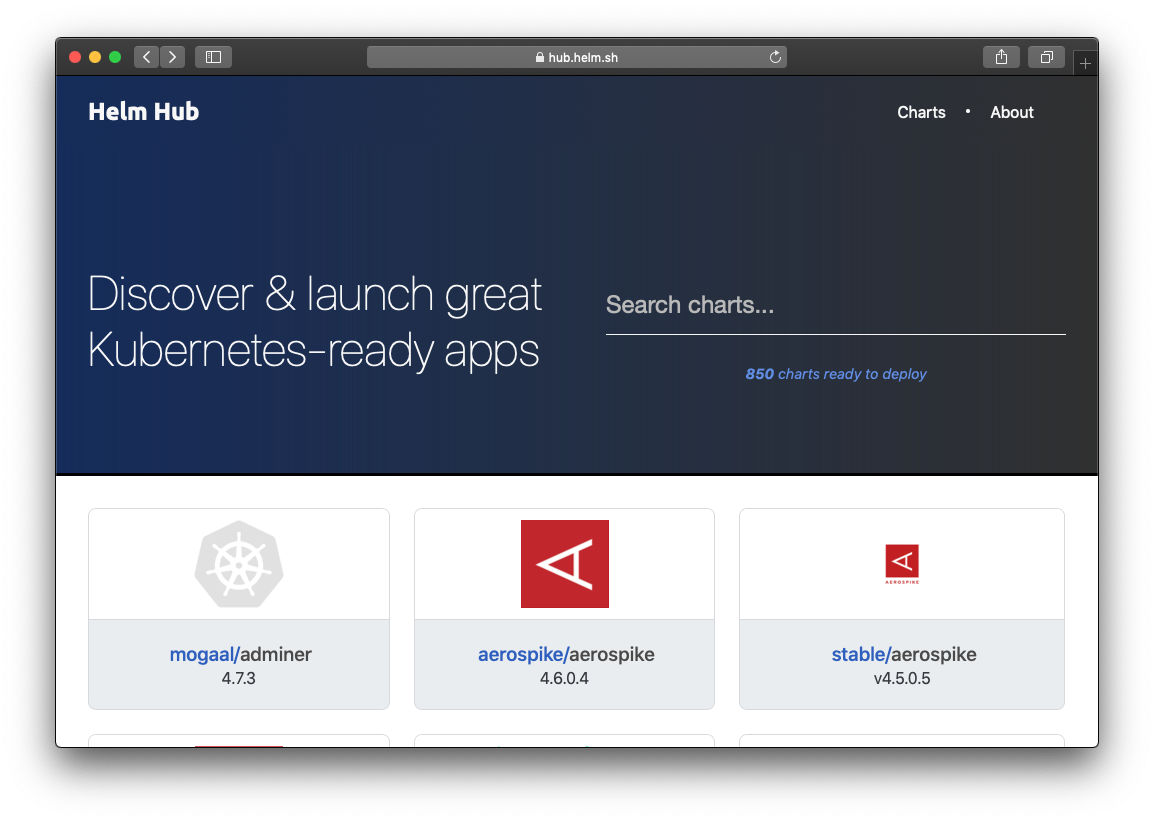Click the 850 charts ready to deploy text
The height and width of the screenshot is (821, 1154).
pyautogui.click(x=836, y=374)
